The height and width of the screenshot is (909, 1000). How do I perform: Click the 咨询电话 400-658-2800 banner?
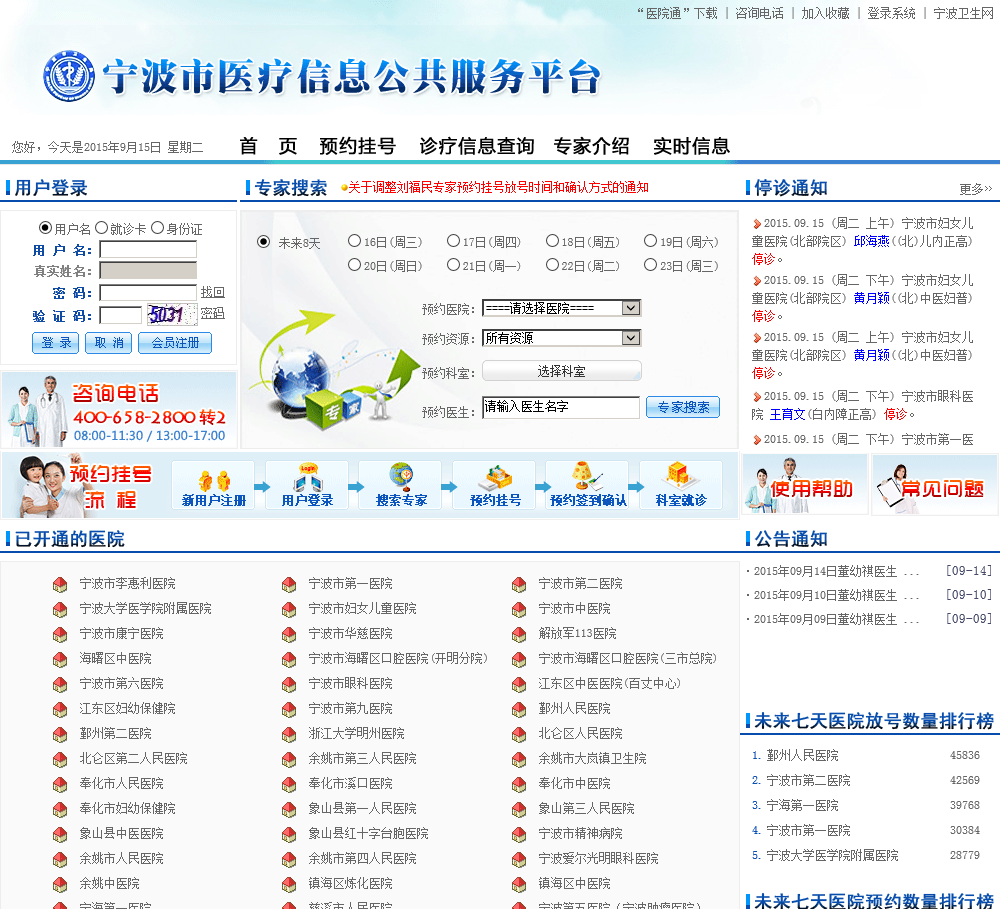tap(119, 410)
